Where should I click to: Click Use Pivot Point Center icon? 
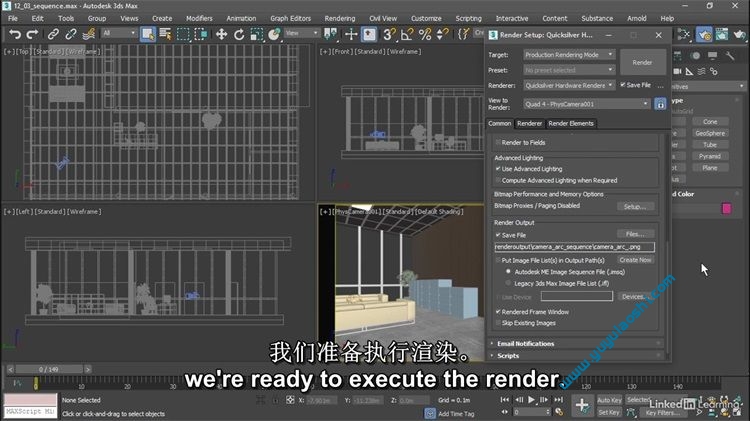(330, 34)
